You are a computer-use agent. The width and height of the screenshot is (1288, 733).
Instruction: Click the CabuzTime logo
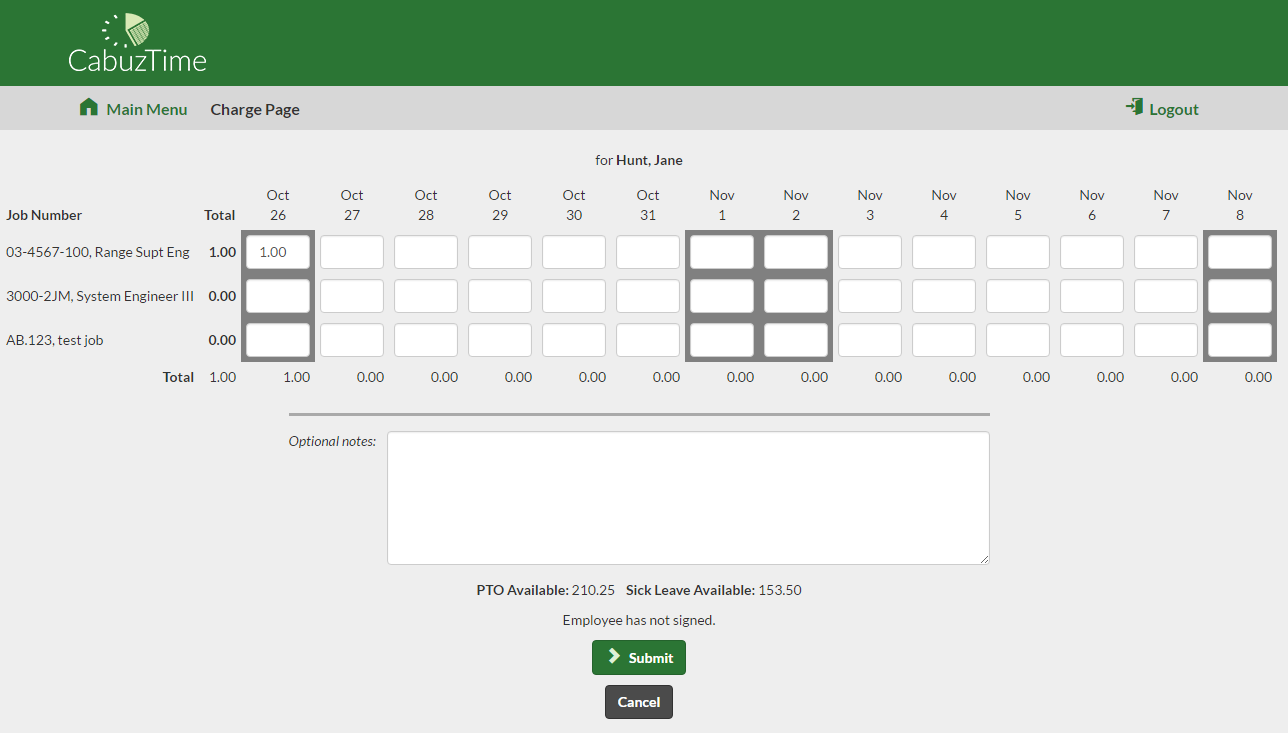coord(137,45)
